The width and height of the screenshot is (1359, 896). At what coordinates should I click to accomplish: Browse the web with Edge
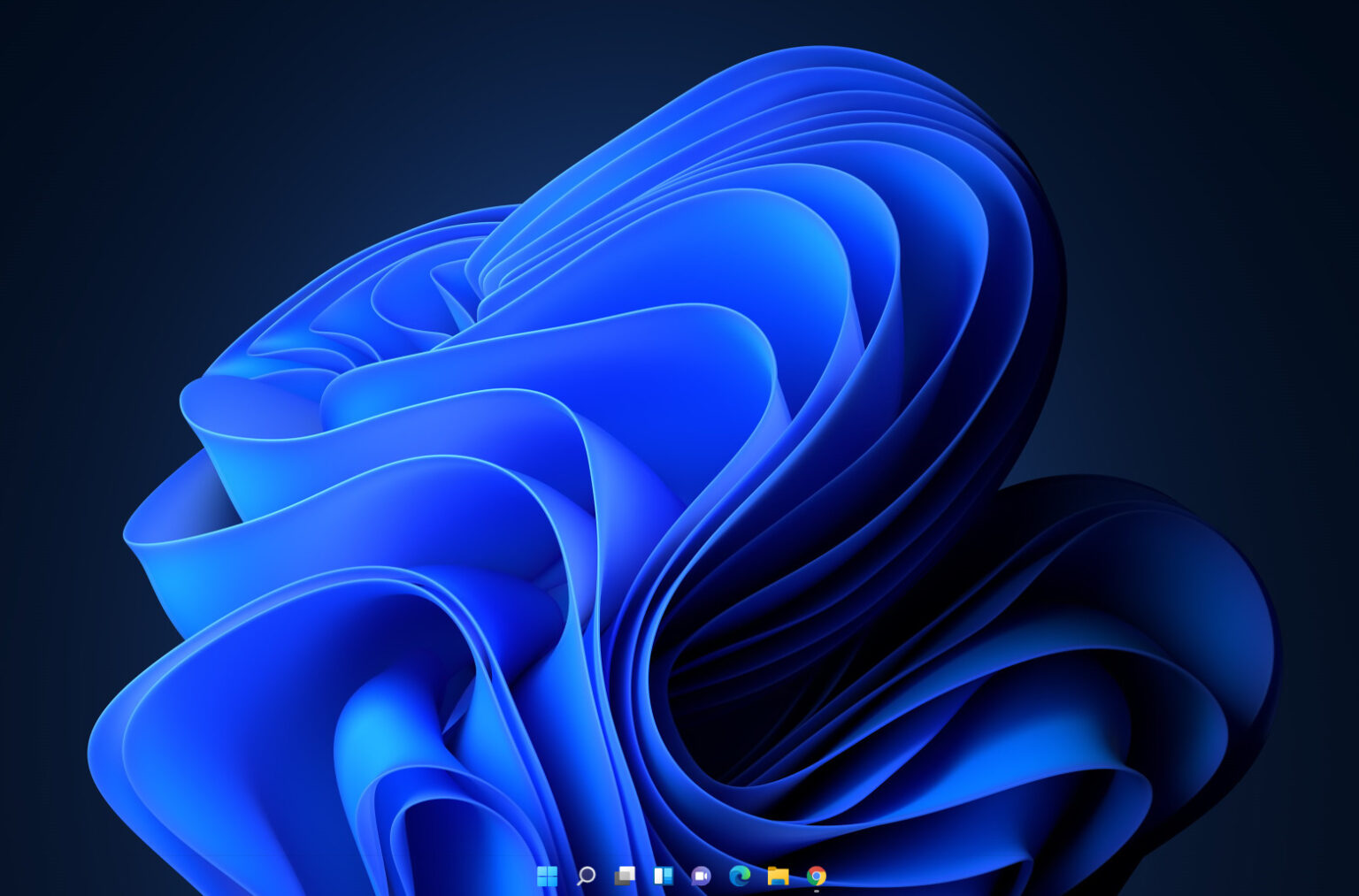click(740, 877)
